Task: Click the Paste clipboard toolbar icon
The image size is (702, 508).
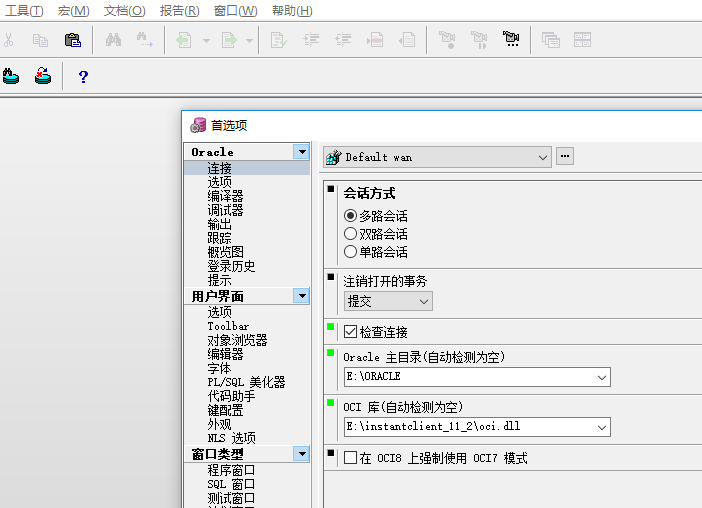Action: point(73,40)
